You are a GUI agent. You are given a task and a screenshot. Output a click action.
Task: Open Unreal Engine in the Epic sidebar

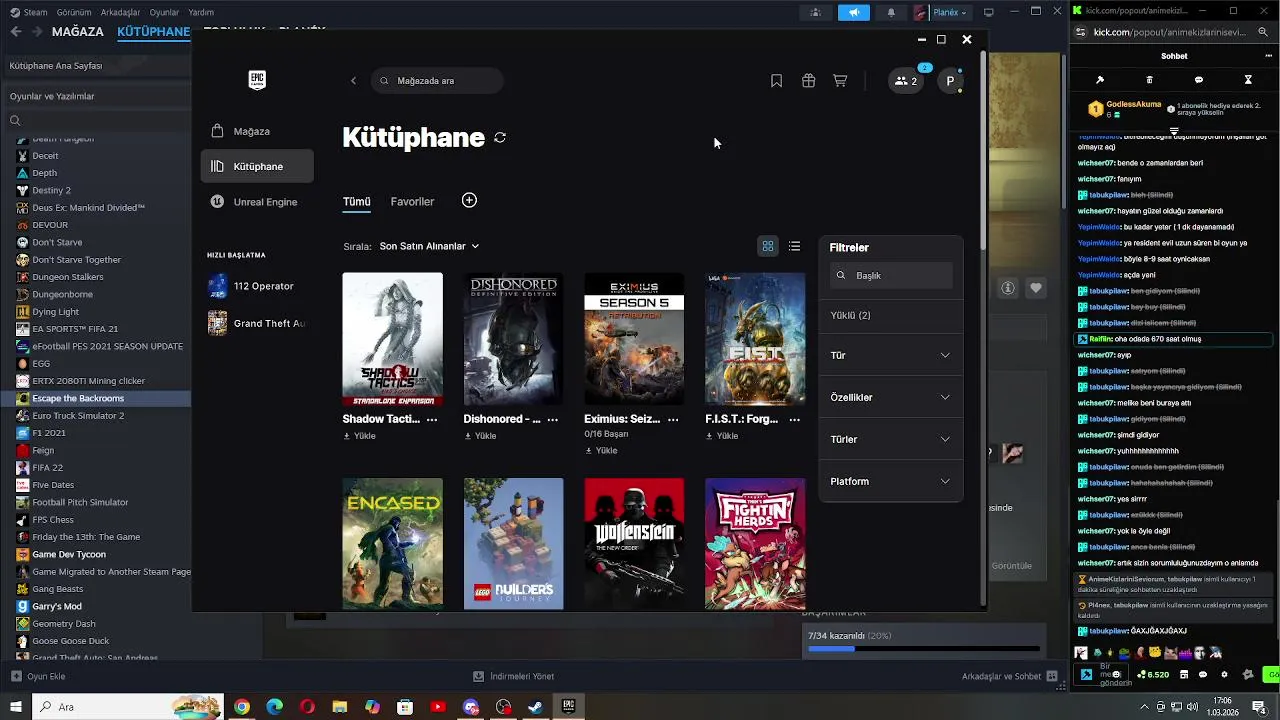coord(257,201)
